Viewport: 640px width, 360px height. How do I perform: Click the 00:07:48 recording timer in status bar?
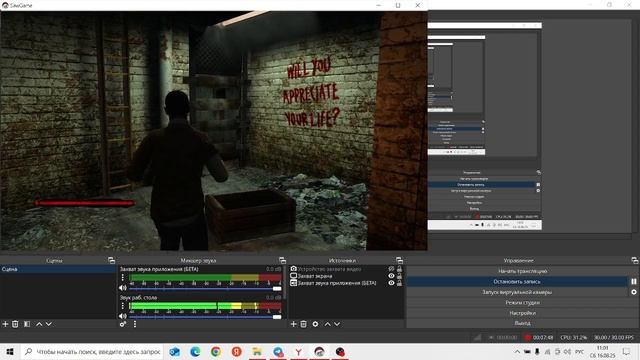pos(542,338)
